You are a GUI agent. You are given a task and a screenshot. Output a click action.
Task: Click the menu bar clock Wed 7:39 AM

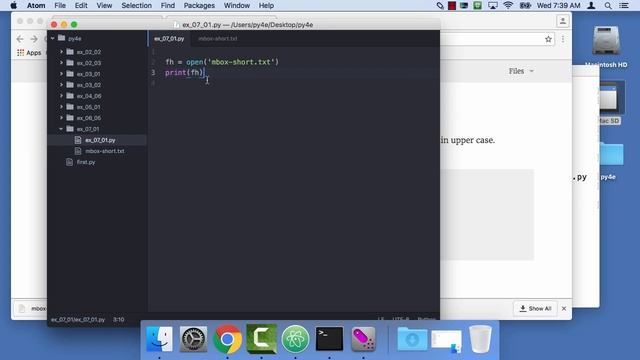point(558,5)
